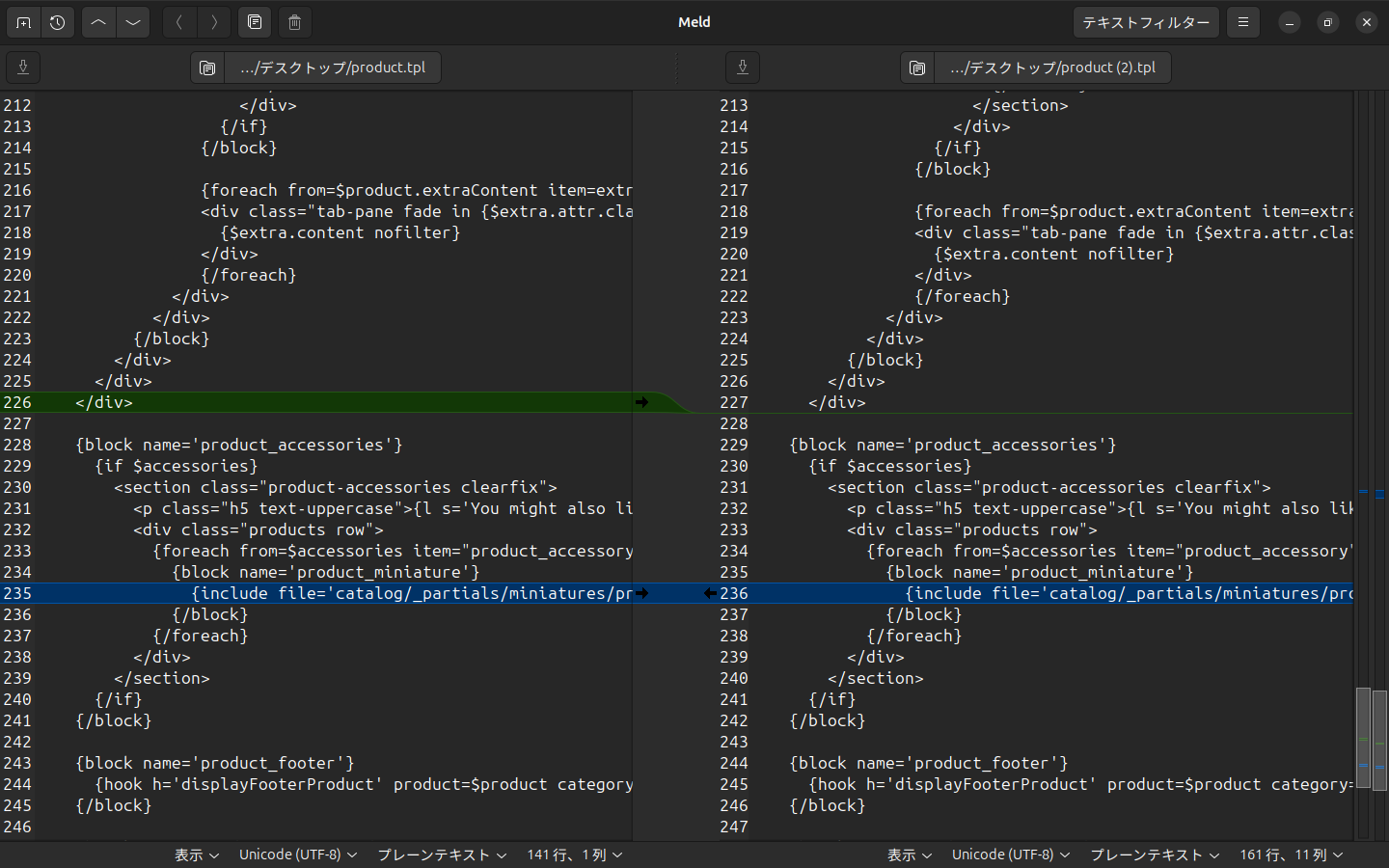Delete the change with the trash icon
1389x868 pixels.
click(295, 22)
